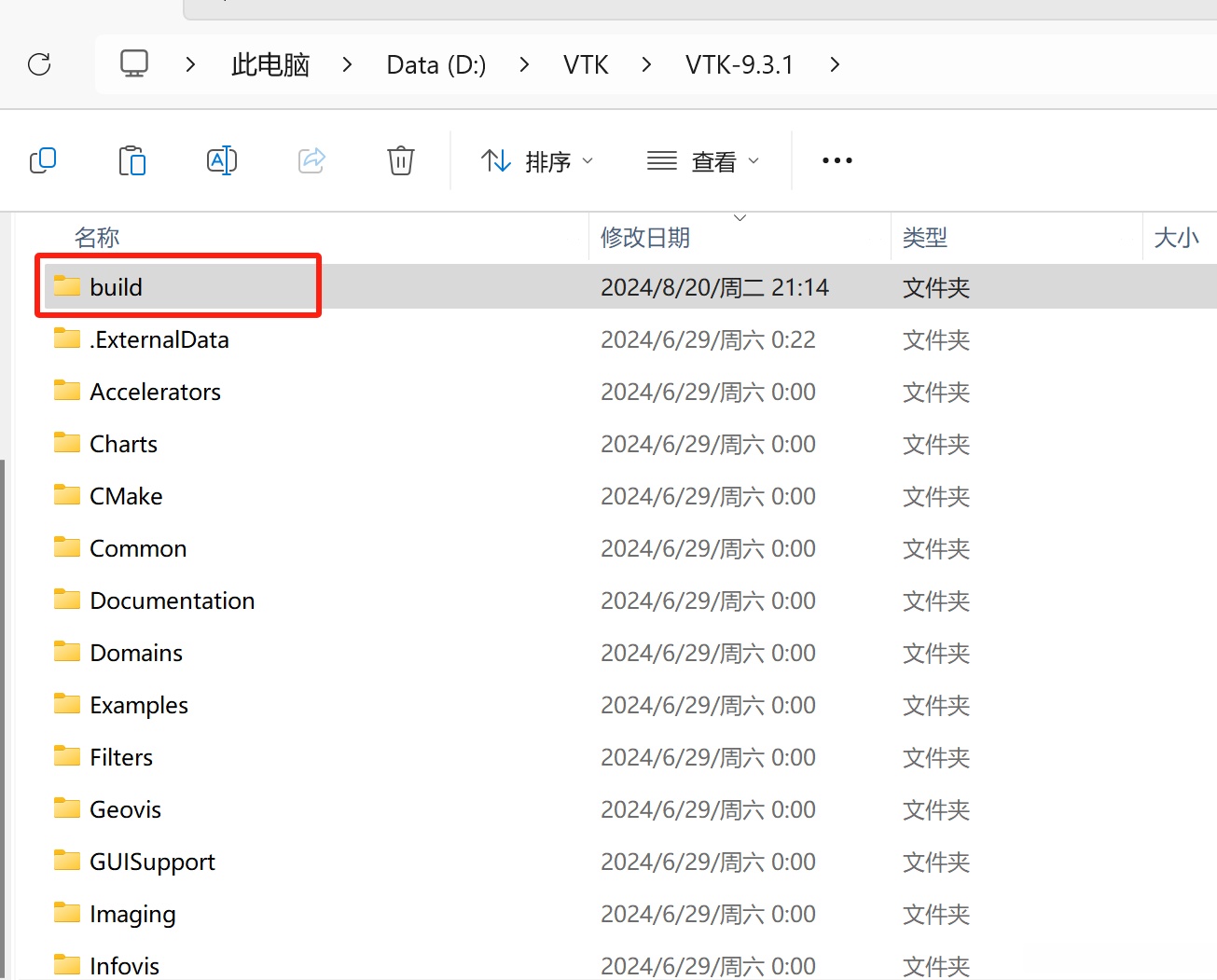Image resolution: width=1217 pixels, height=980 pixels.
Task: Click the Delete trash can icon
Action: [401, 160]
